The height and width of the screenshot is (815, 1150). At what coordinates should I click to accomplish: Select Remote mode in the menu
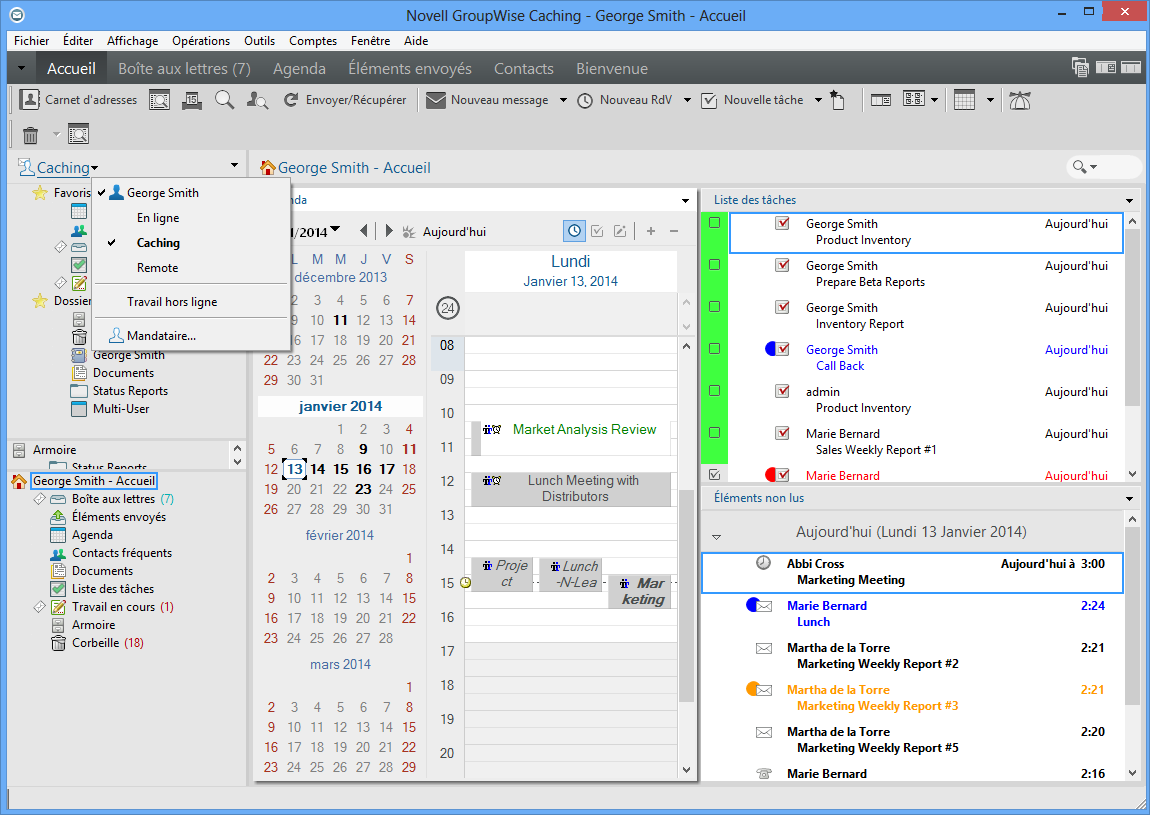click(x=157, y=268)
